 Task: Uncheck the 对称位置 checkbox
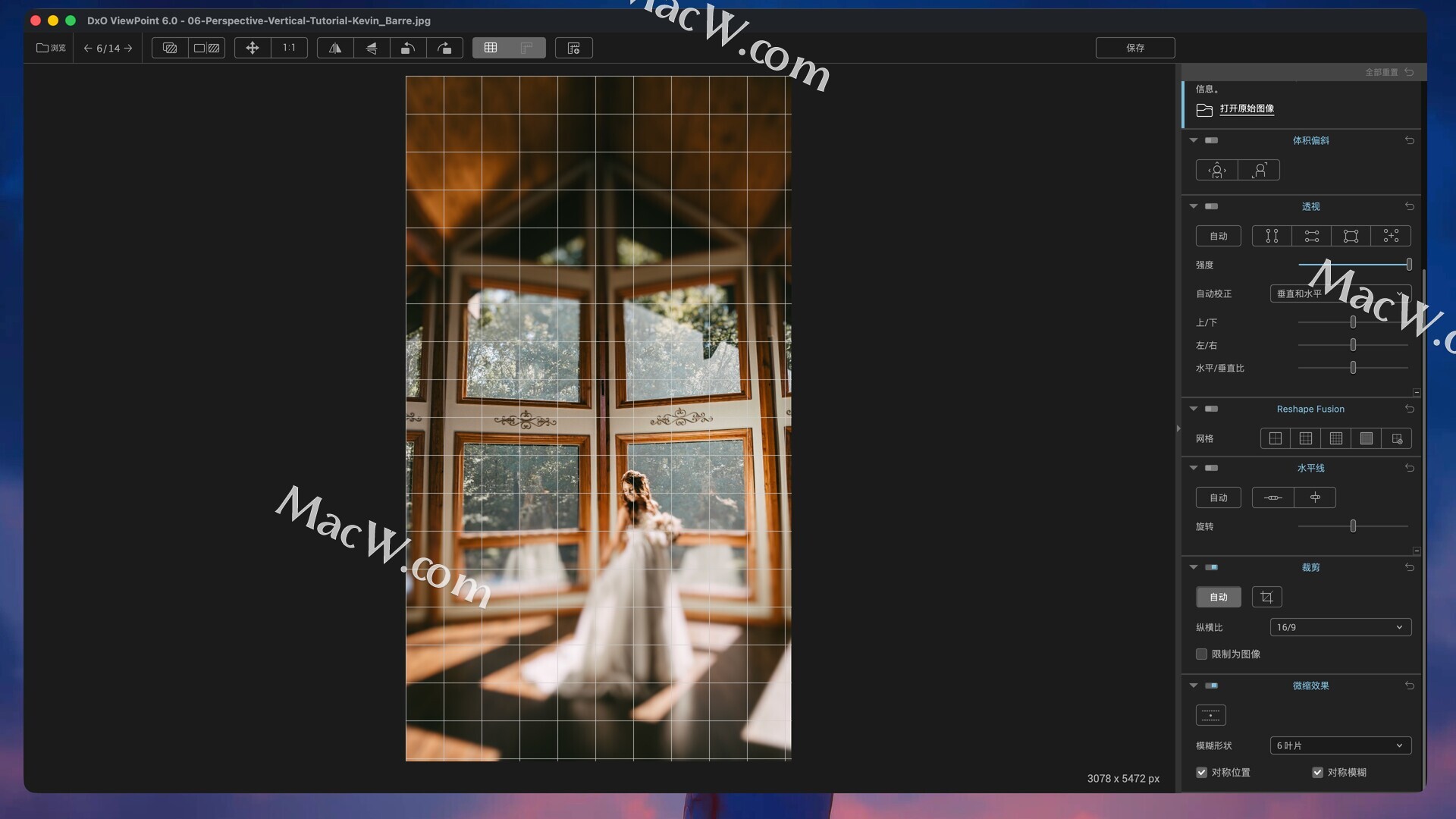(x=1202, y=772)
